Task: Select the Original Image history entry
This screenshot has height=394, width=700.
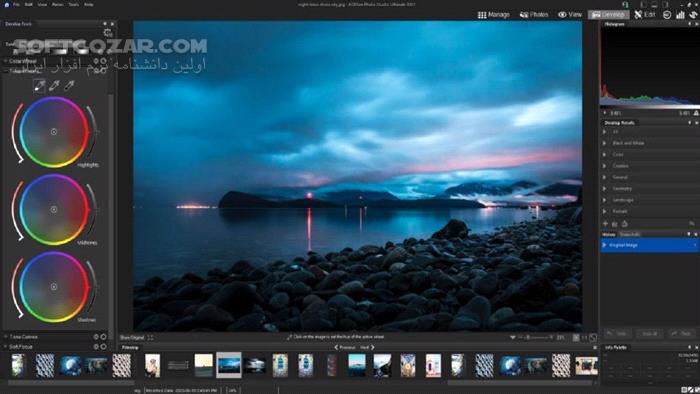Action: coord(650,245)
